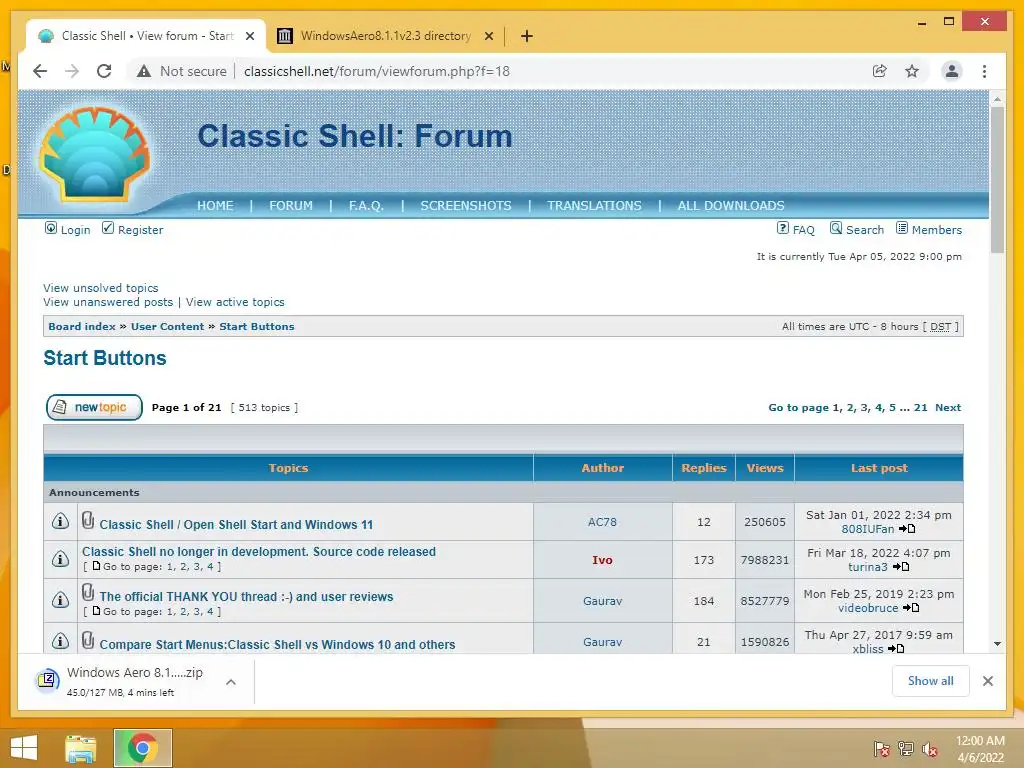
Task: Open the taskbar clock showing 12:00 AM
Action: pos(980,749)
